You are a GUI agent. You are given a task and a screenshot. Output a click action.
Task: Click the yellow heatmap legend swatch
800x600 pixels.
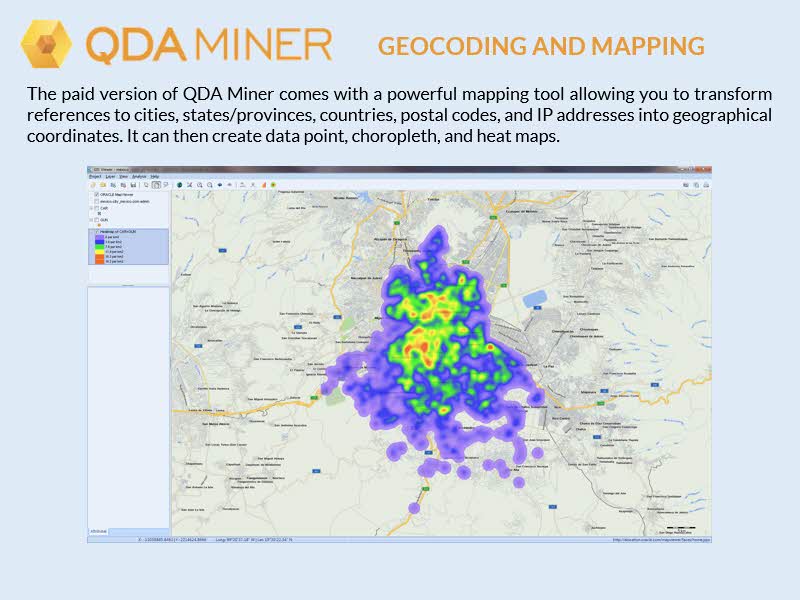99,252
